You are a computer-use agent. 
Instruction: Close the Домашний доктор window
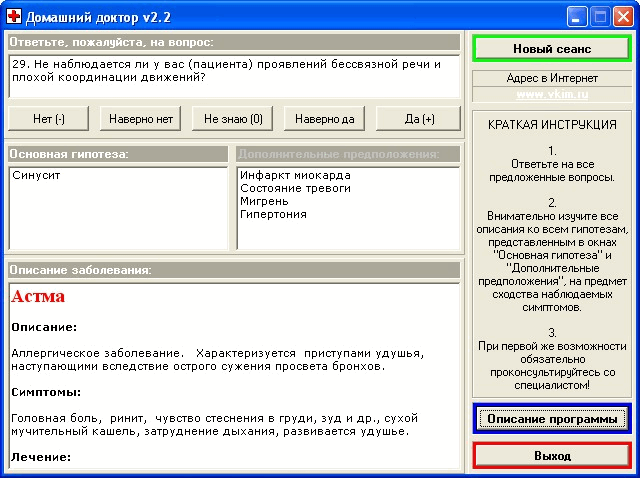click(623, 18)
